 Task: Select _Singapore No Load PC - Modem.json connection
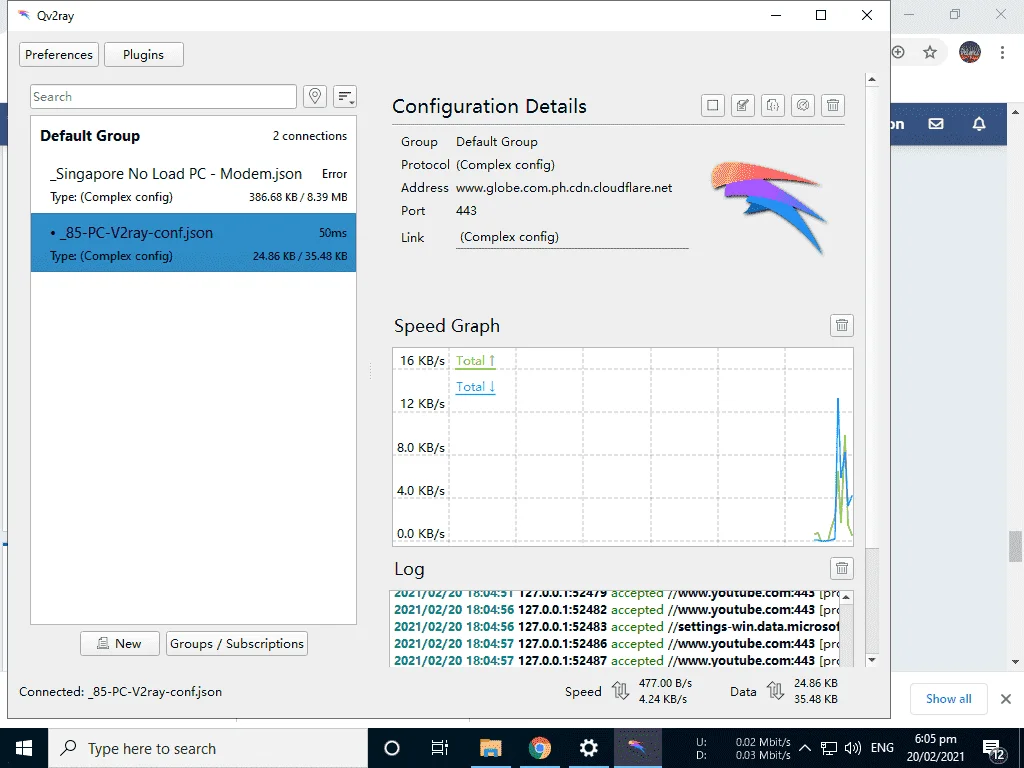pyautogui.click(x=193, y=184)
